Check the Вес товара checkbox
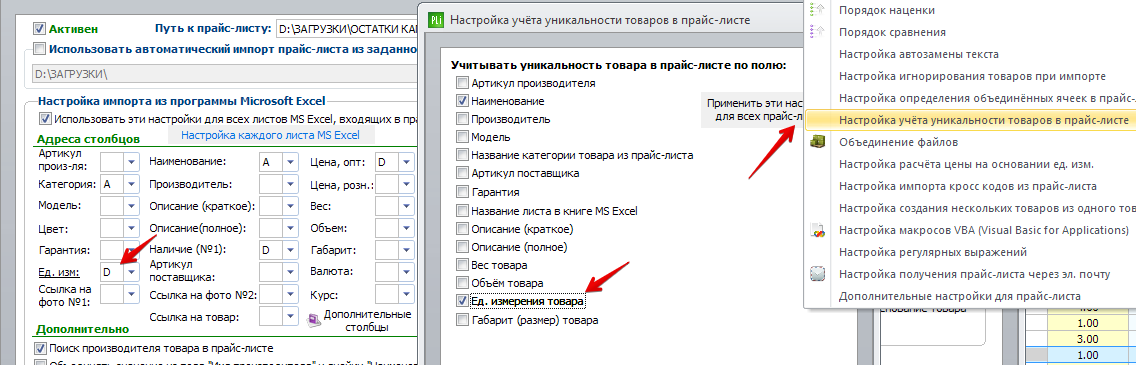The width and height of the screenshot is (1136, 365). coord(462,265)
